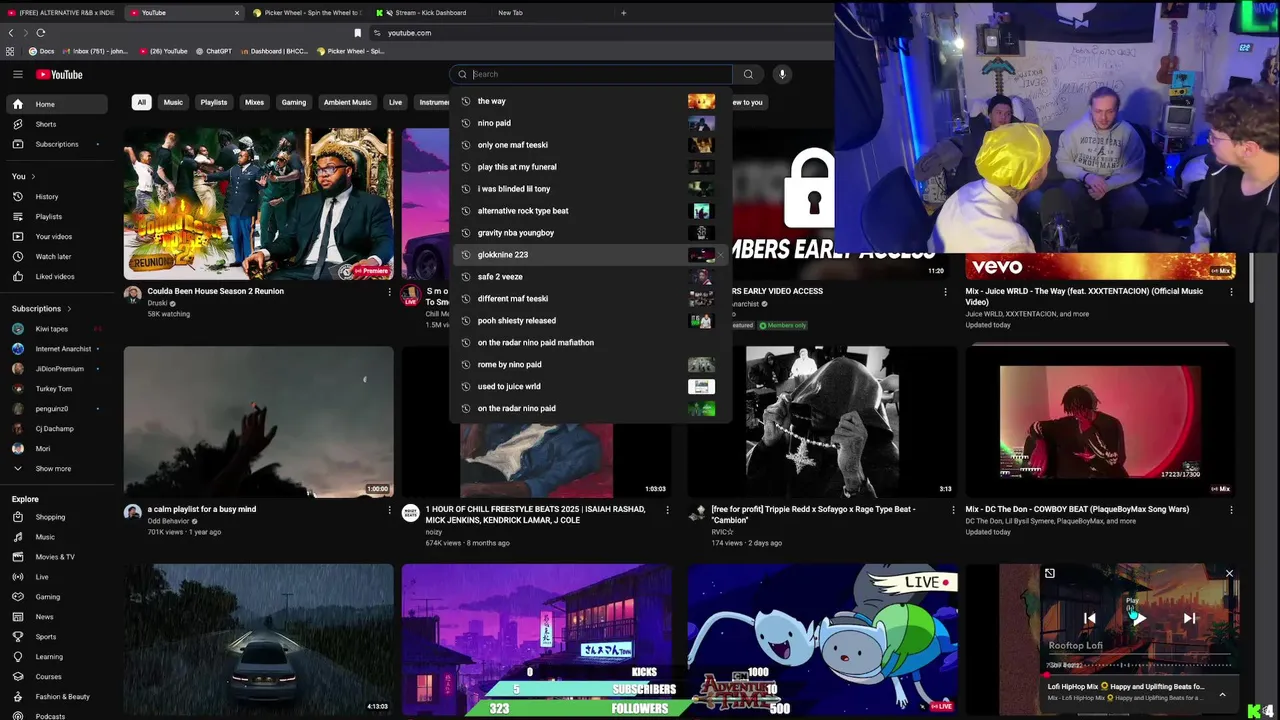Open Playlists in the sidebar

(x=56, y=217)
